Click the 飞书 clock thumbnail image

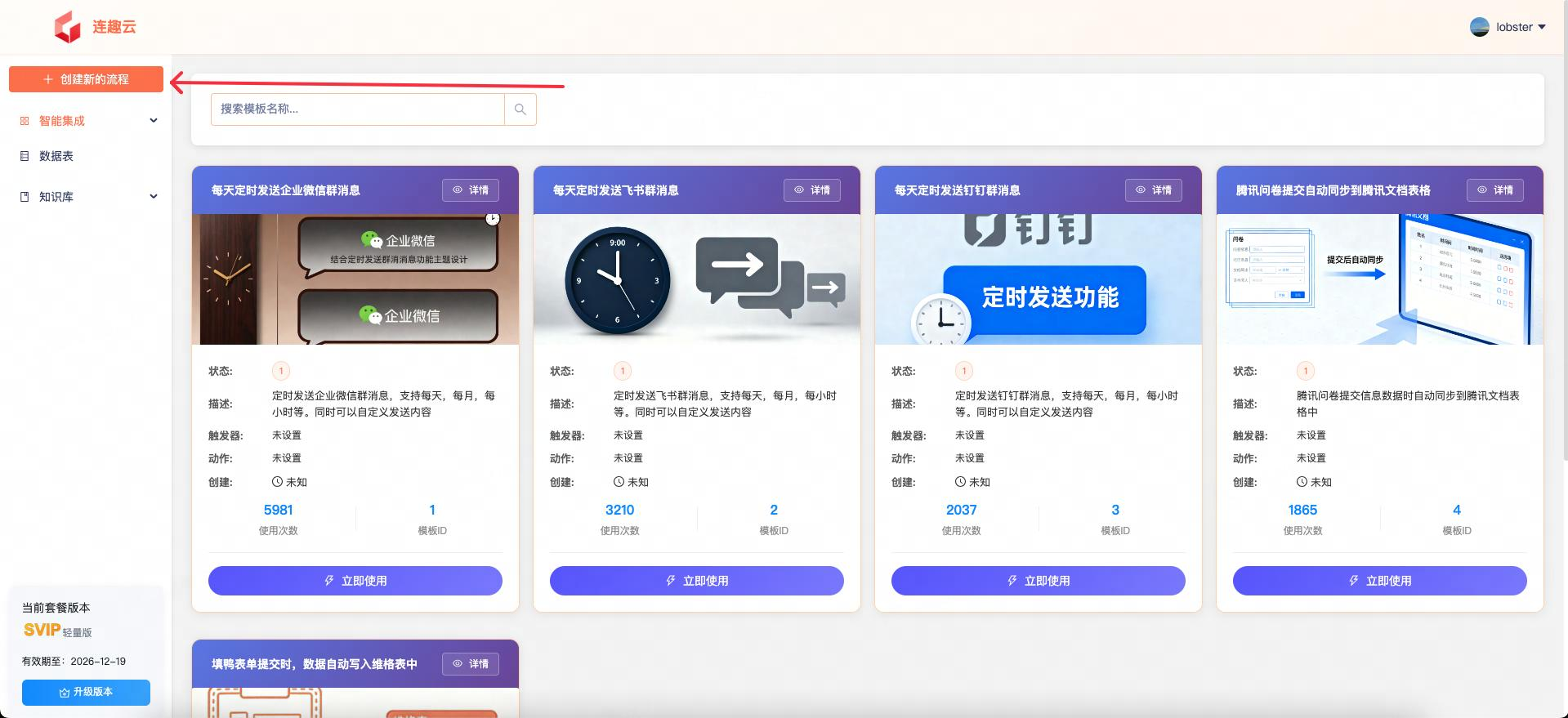coord(697,279)
